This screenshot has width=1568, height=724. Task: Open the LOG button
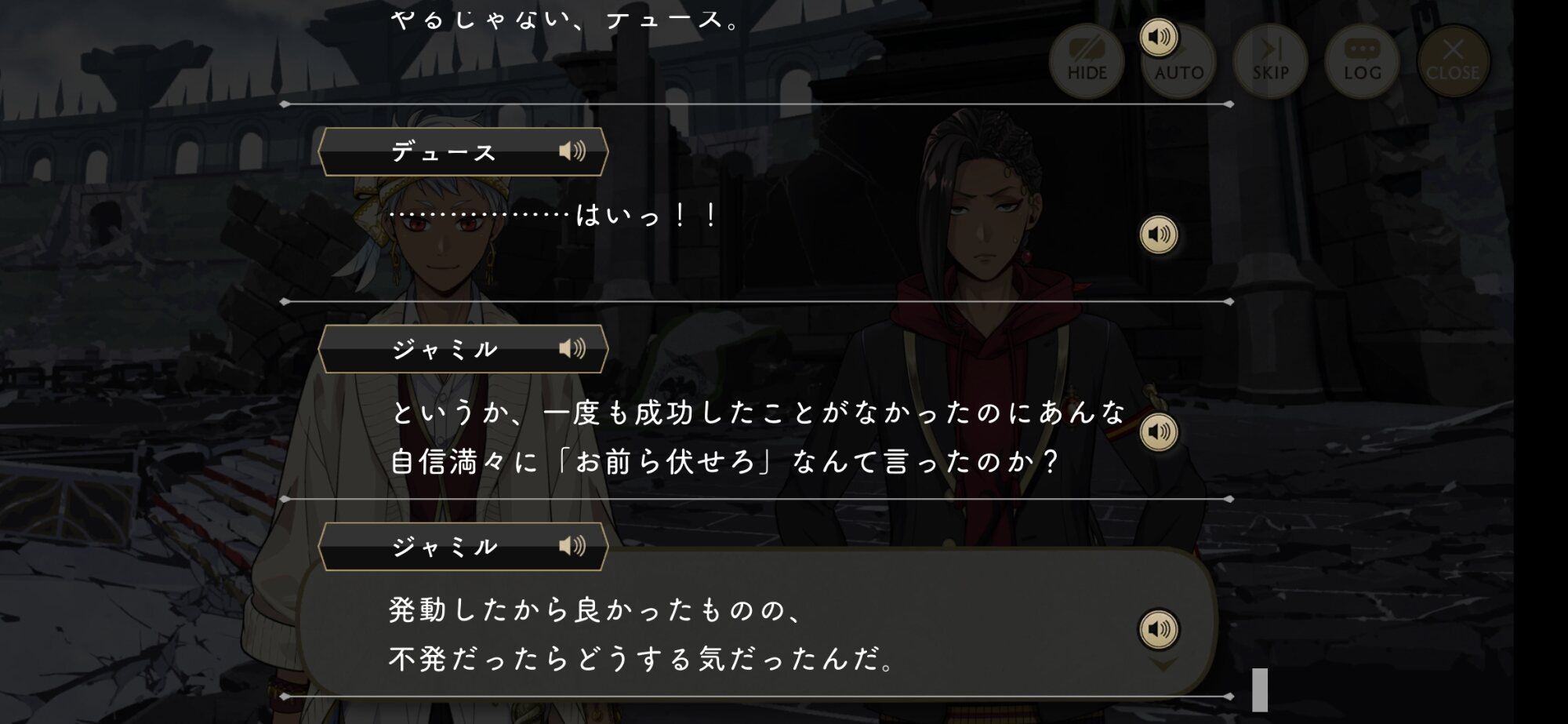point(1362,61)
